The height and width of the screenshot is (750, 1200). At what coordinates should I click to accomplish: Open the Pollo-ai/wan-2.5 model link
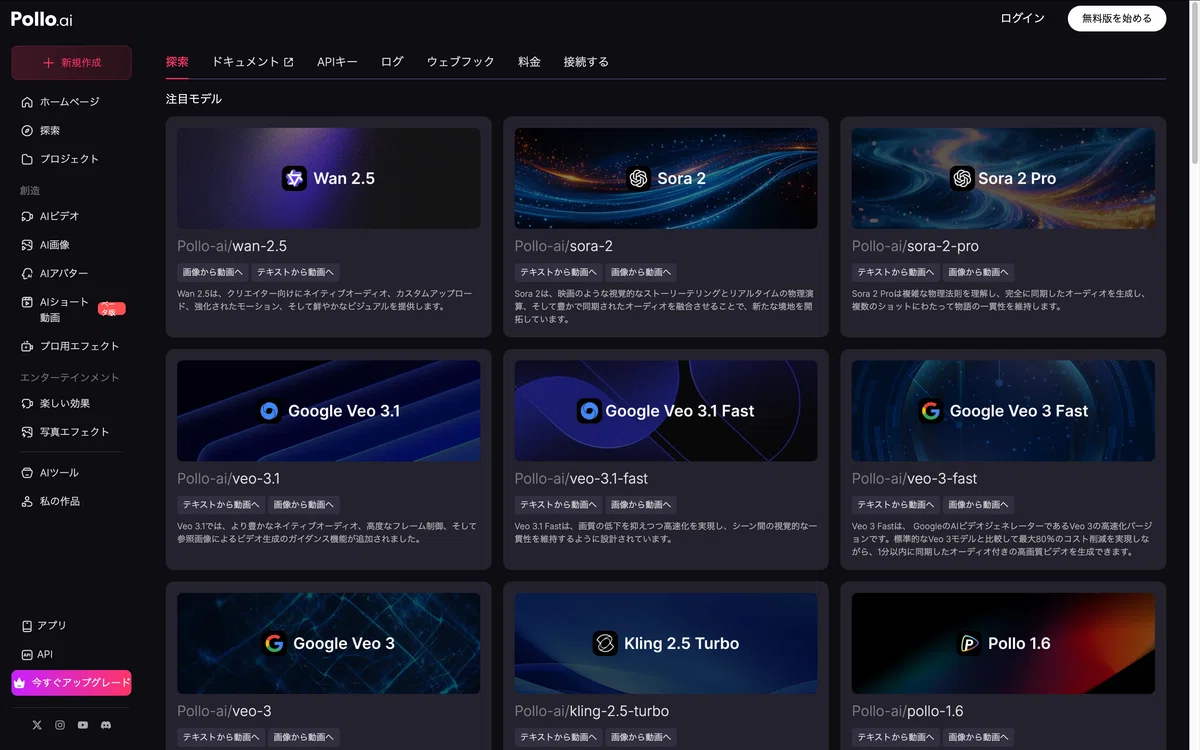point(232,246)
